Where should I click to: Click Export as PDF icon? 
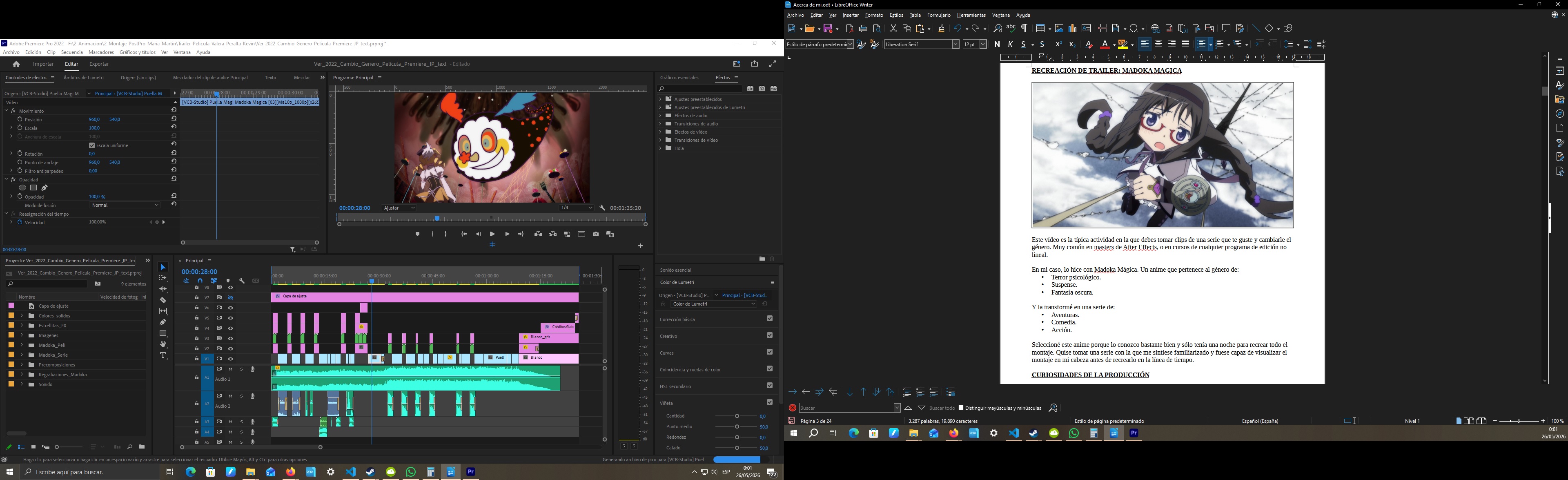tap(850, 29)
